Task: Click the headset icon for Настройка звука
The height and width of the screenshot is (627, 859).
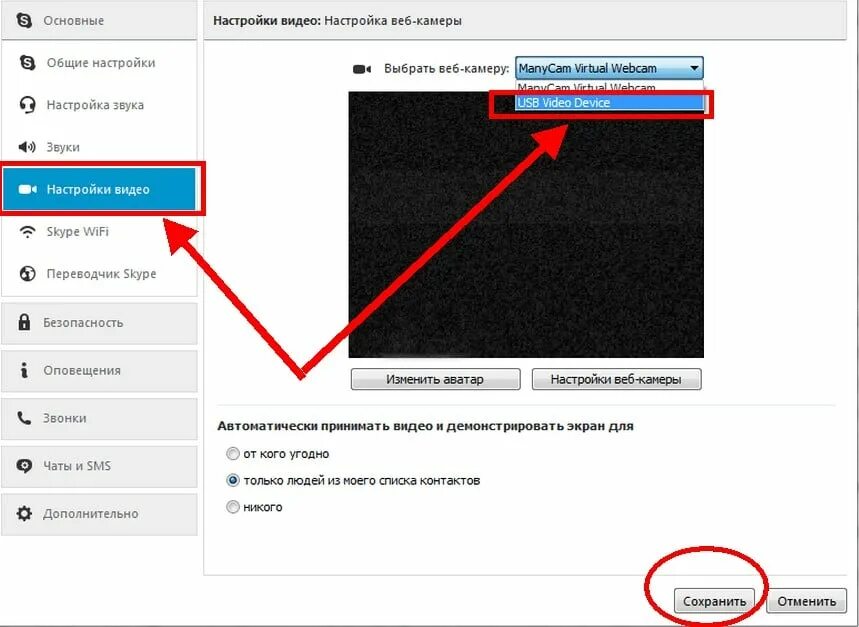Action: [27, 105]
